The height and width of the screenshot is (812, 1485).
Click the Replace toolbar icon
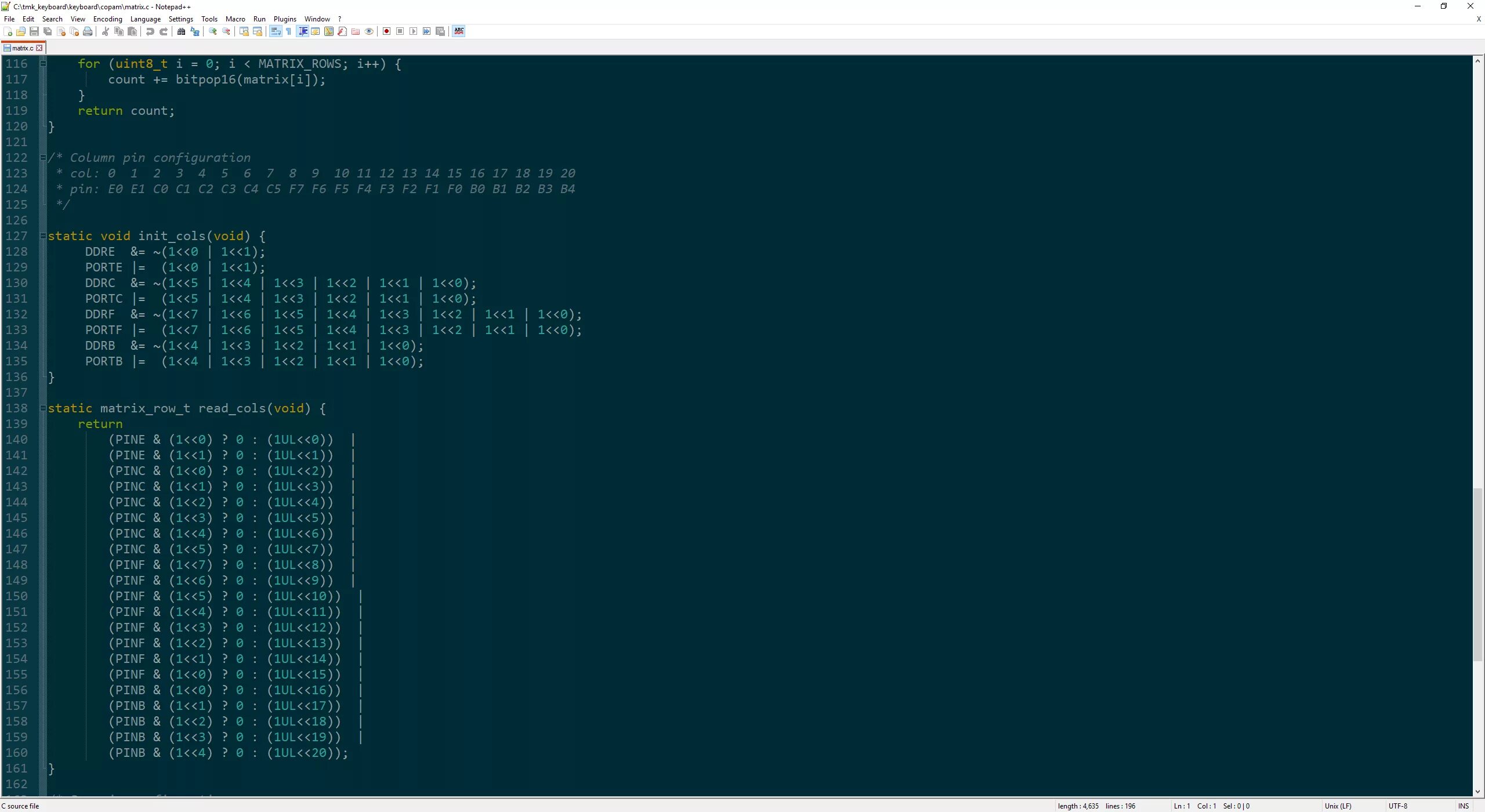click(x=195, y=31)
